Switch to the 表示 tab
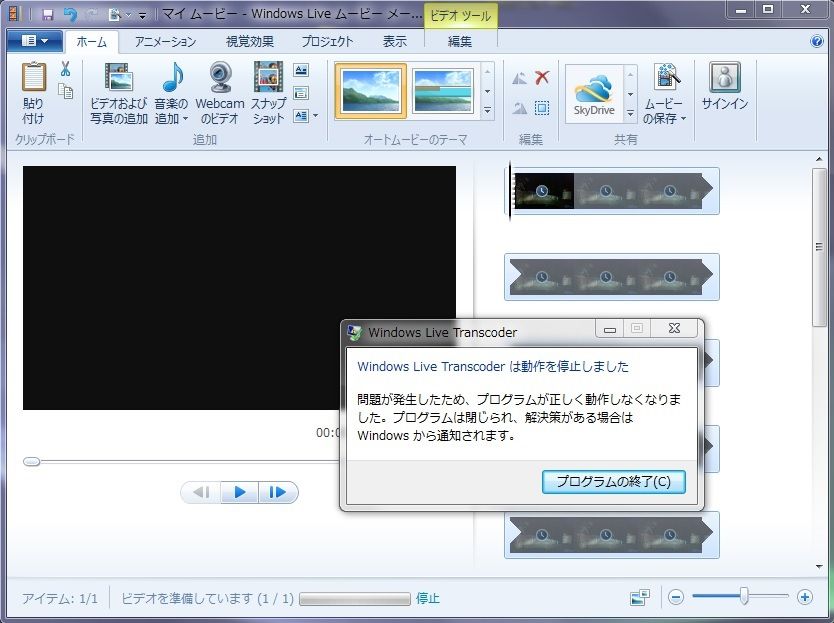Screen dimensions: 834x623 395,41
